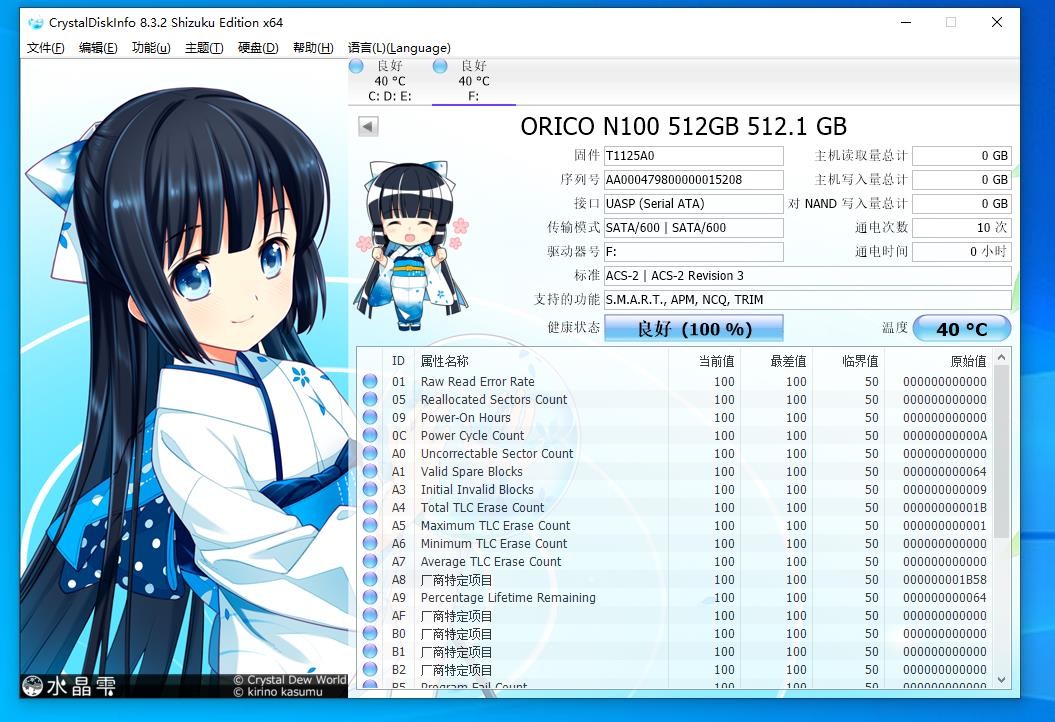The height and width of the screenshot is (722, 1055).
Task: Click the SMART list vertical scrollbar thumb
Action: (x=1001, y=452)
